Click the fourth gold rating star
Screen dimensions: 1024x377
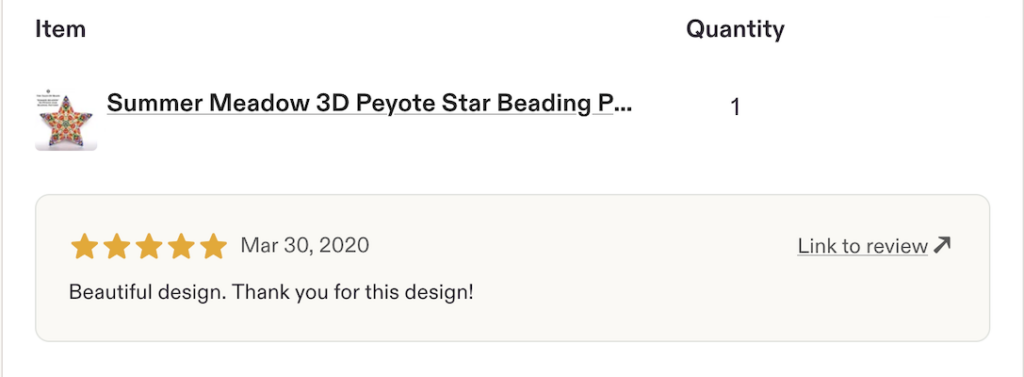click(181, 247)
